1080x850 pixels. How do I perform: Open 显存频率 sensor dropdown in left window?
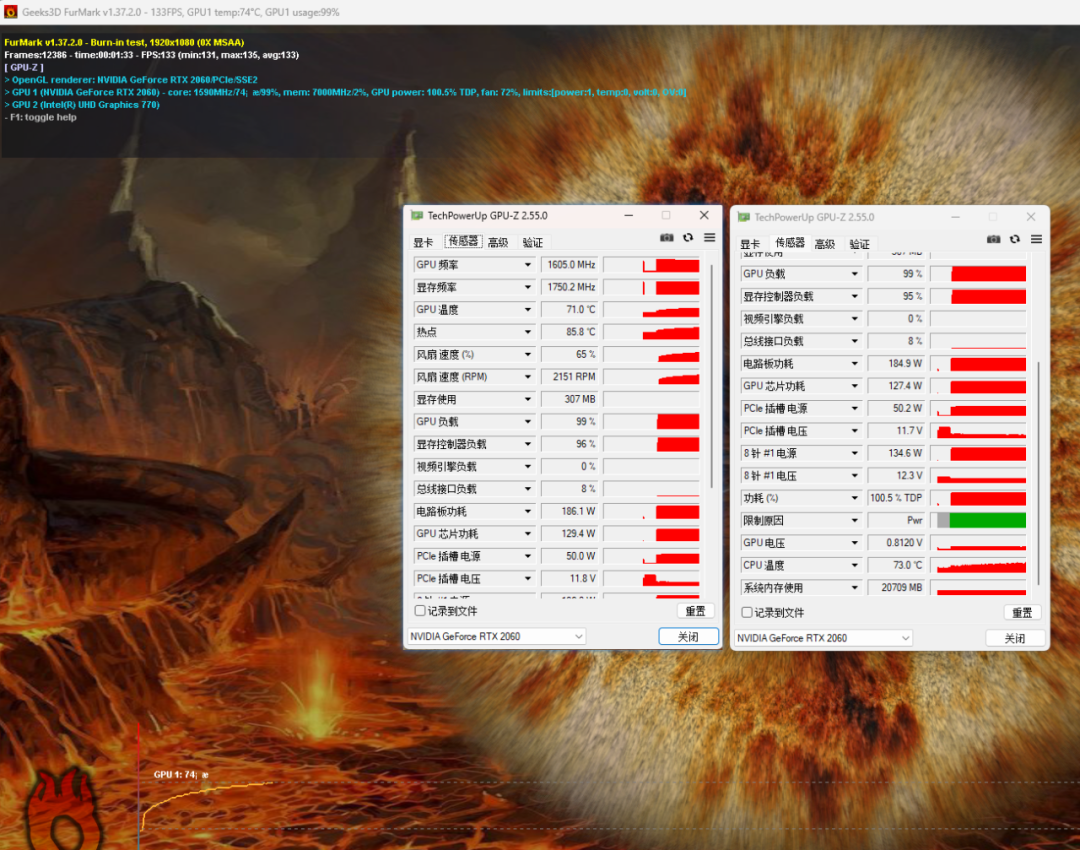click(527, 287)
